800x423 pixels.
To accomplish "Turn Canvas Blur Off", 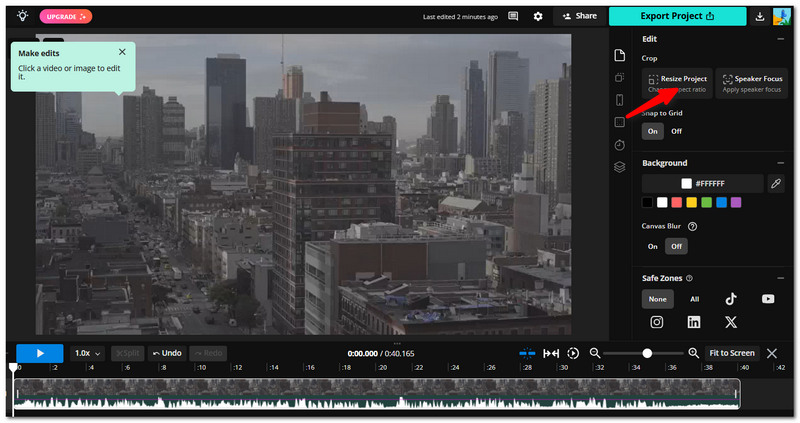I will (676, 246).
